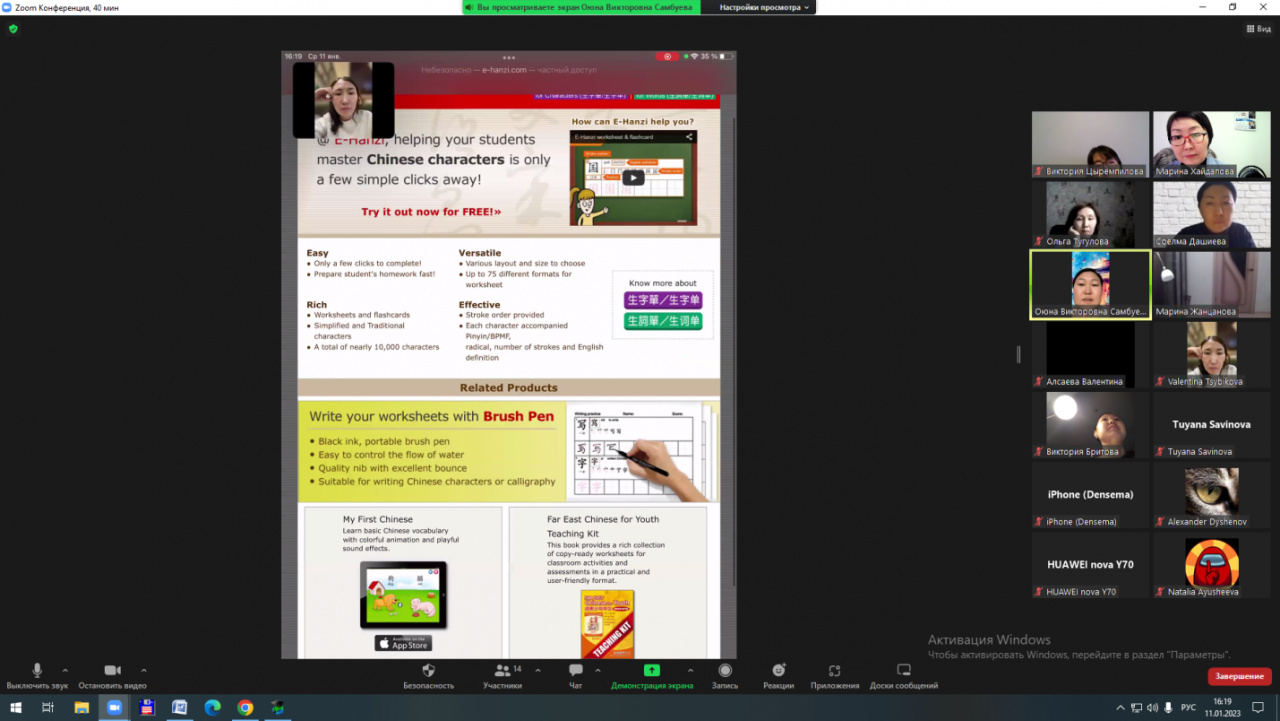
Task: Expand audio options arrow beside microphone
Action: [x=65, y=670]
